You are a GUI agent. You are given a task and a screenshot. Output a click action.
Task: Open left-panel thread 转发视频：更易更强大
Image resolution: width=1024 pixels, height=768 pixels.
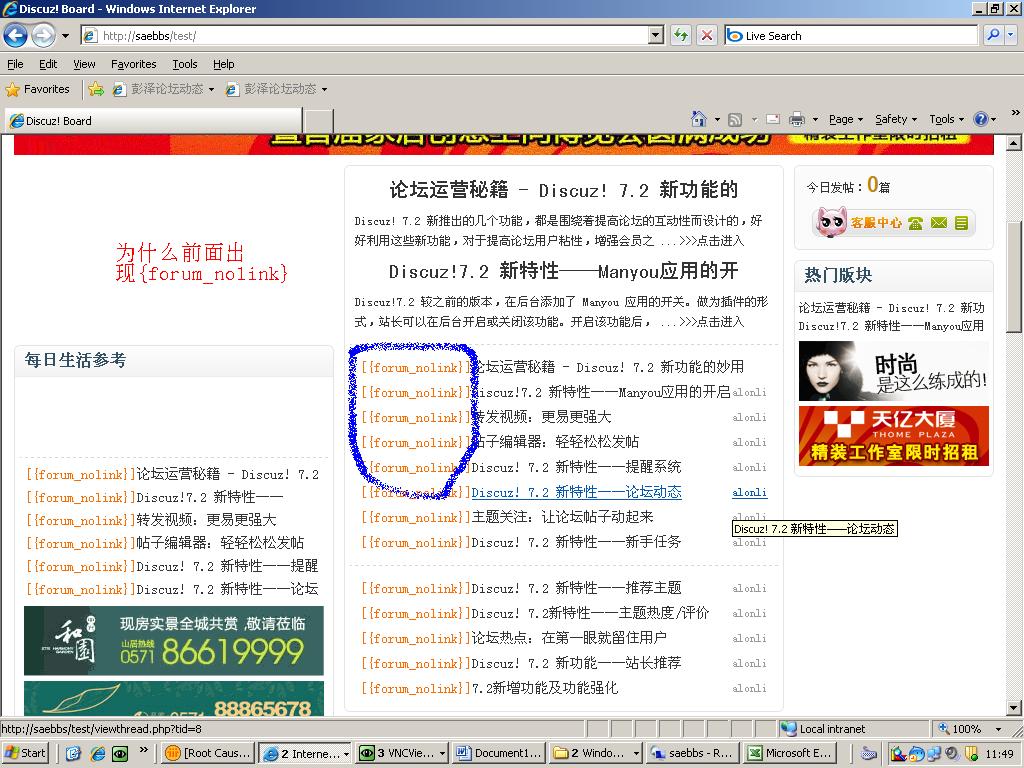coord(206,520)
